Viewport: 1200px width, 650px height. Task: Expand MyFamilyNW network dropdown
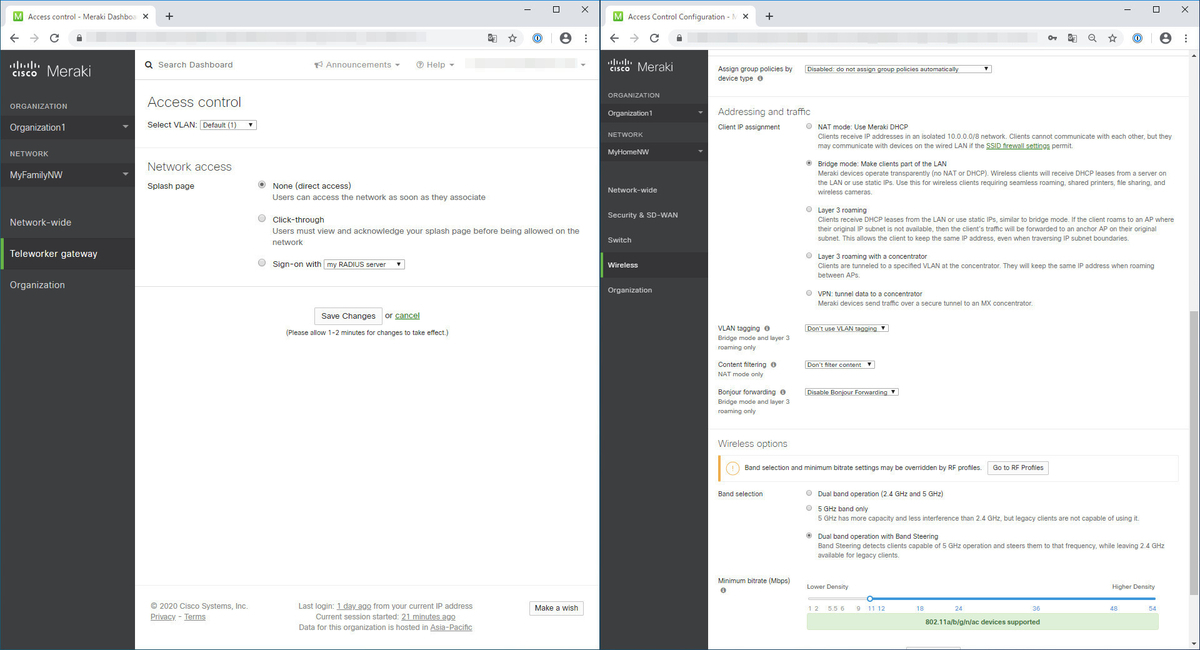66,174
